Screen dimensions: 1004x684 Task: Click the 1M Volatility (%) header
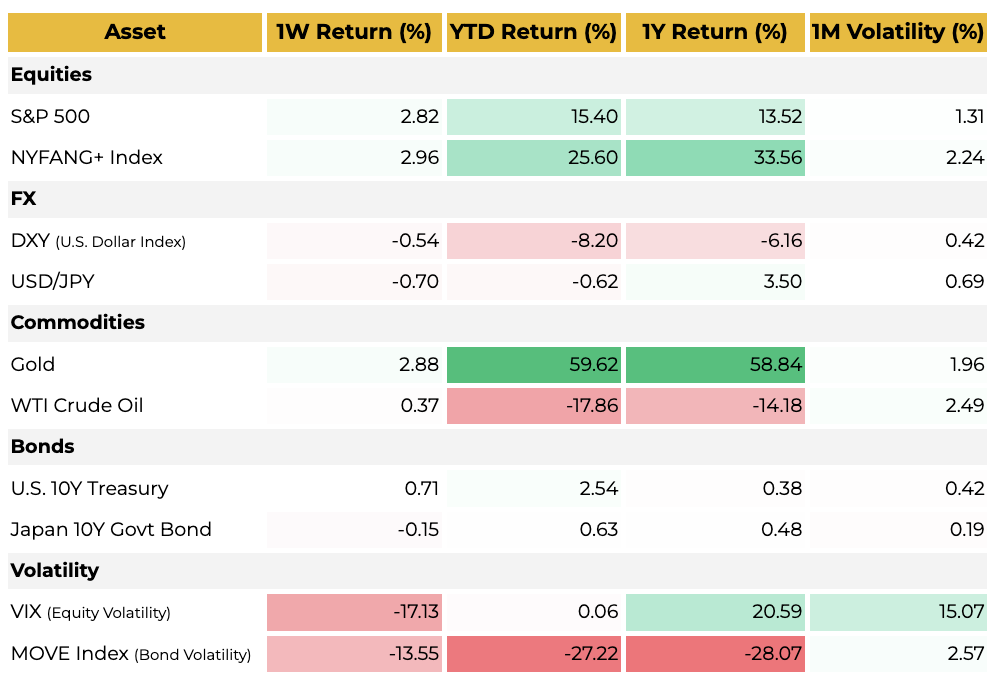897,32
